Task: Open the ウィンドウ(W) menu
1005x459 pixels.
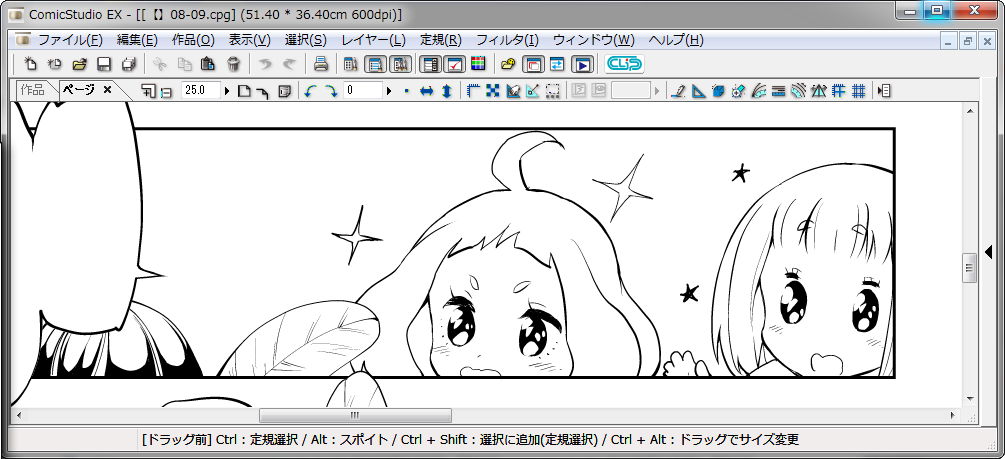Action: (594, 40)
